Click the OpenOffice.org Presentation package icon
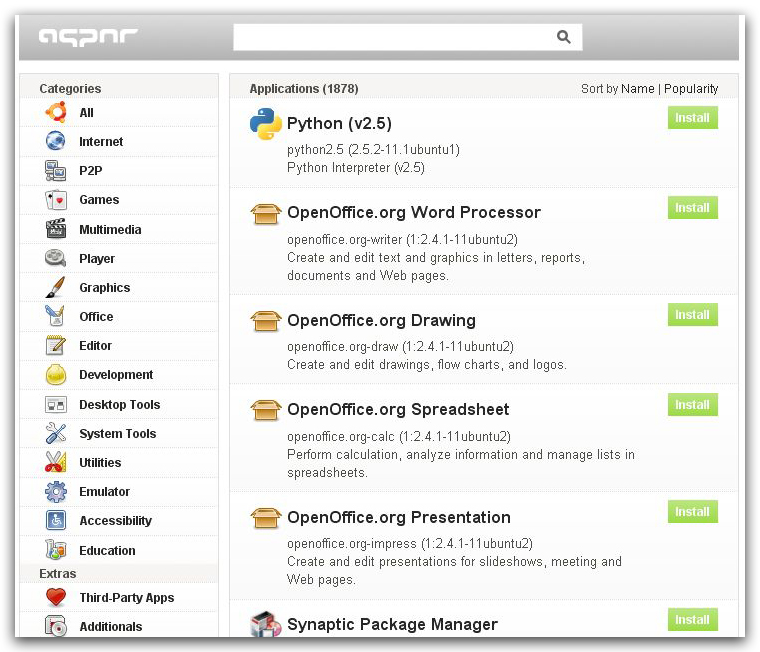The height and width of the screenshot is (652, 760). pos(266,518)
